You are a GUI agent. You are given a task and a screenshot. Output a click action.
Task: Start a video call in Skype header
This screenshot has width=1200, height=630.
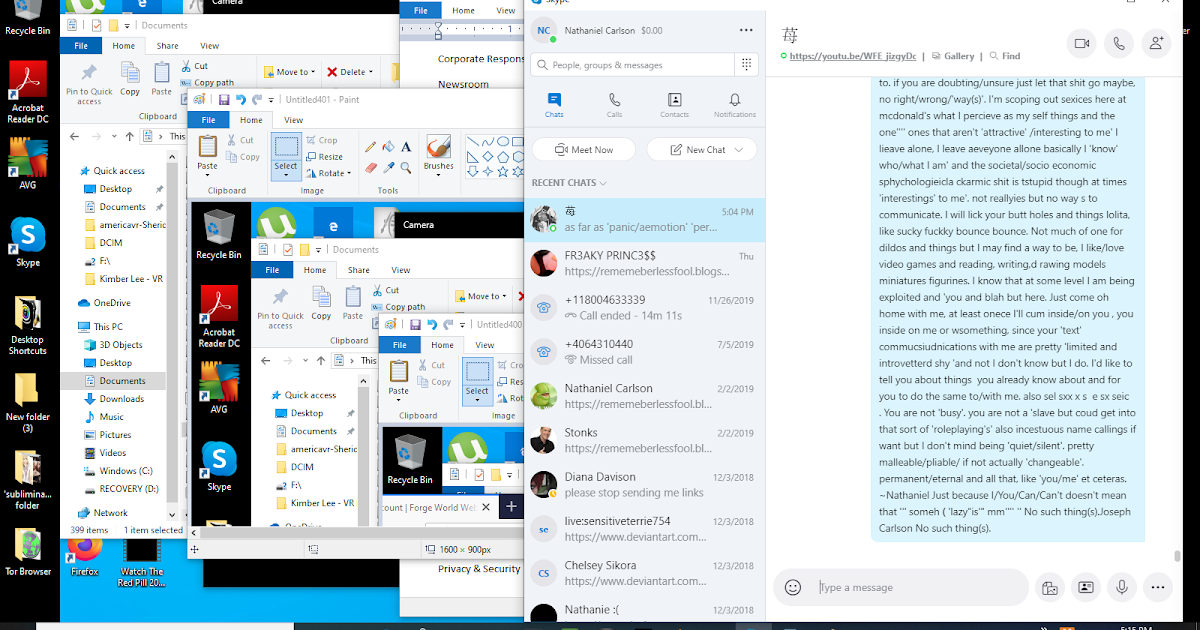tap(1081, 43)
